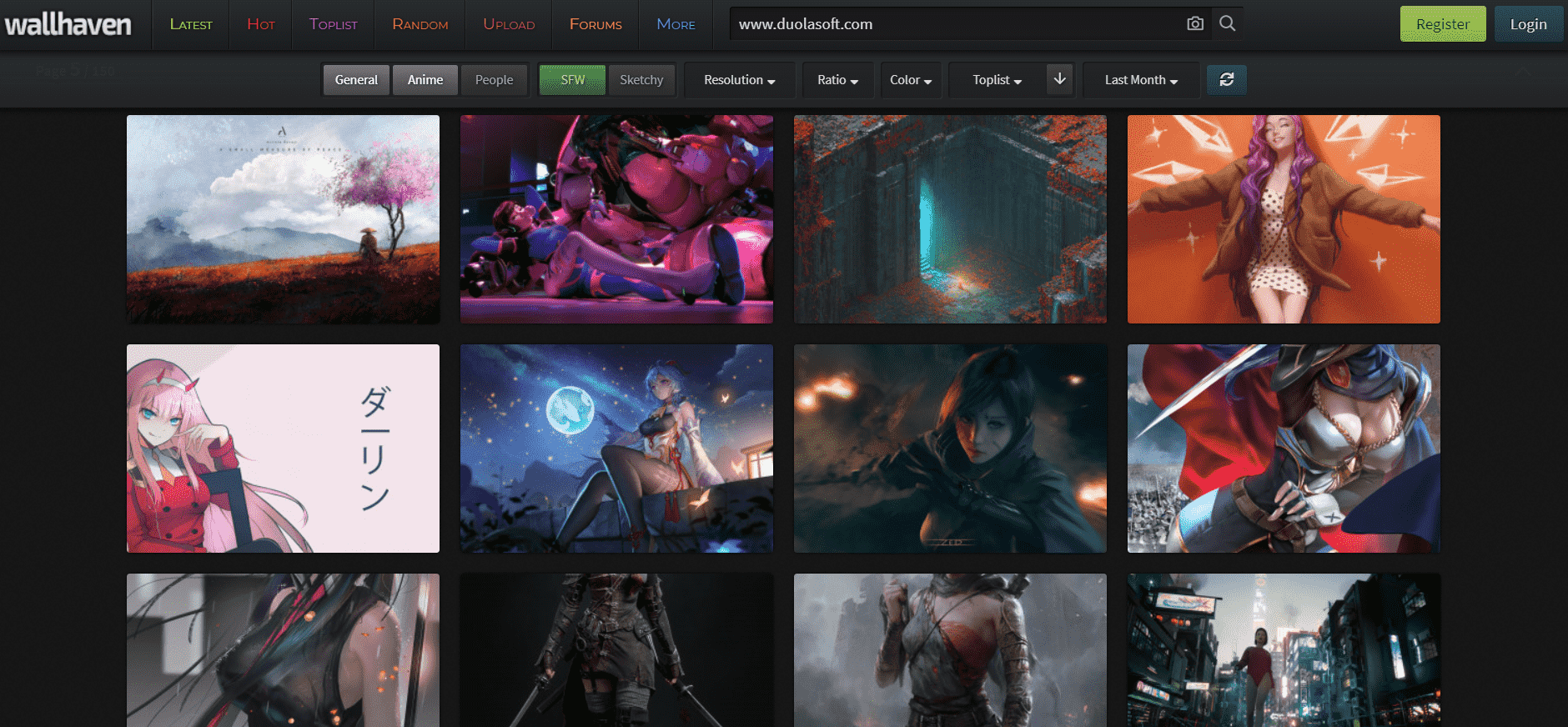Toggle the sort order arrow

pos(1059,79)
